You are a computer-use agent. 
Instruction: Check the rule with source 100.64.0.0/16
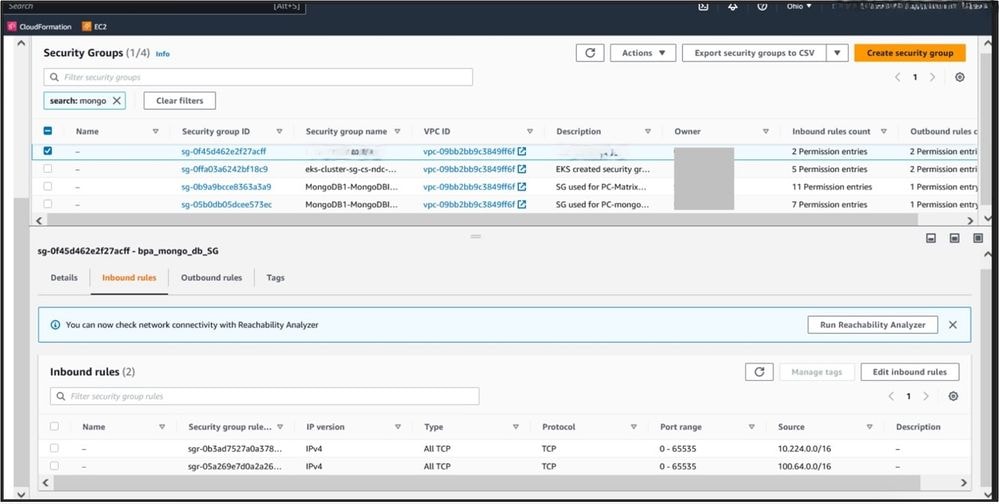click(x=55, y=466)
